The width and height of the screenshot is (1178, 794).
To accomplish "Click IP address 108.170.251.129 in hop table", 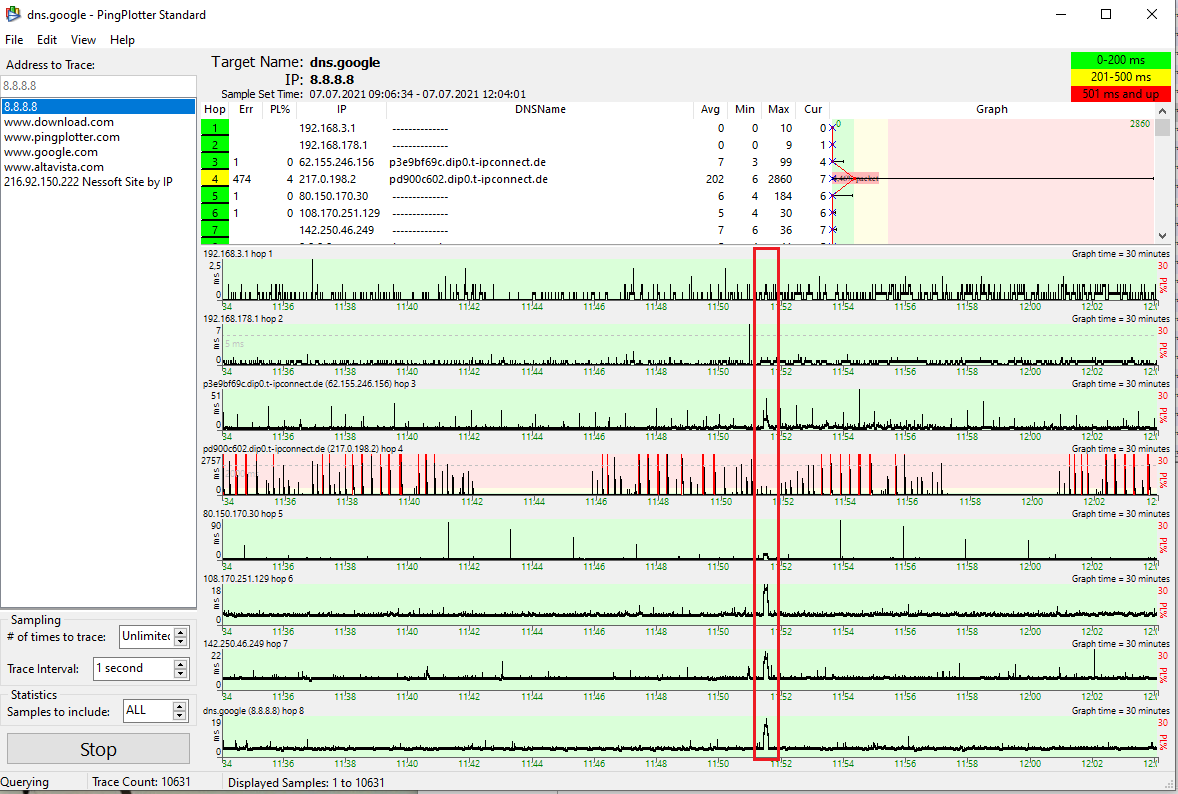I will click(340, 213).
